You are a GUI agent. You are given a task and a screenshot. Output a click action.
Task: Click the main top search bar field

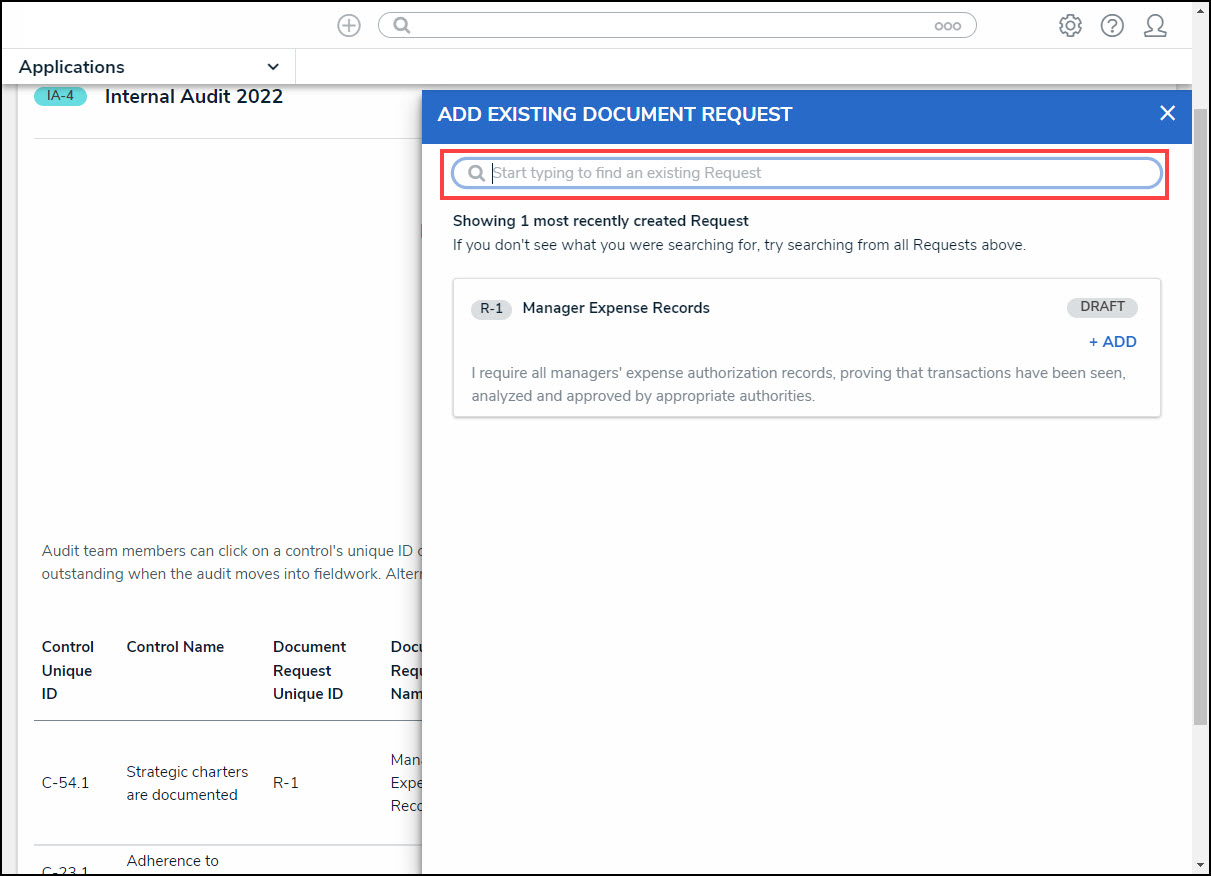tap(677, 26)
